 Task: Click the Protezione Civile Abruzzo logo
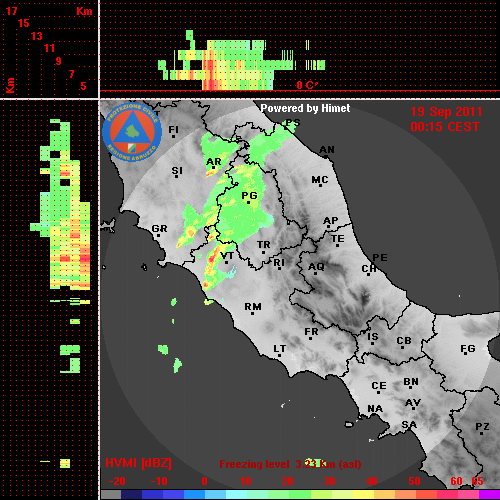click(132, 132)
